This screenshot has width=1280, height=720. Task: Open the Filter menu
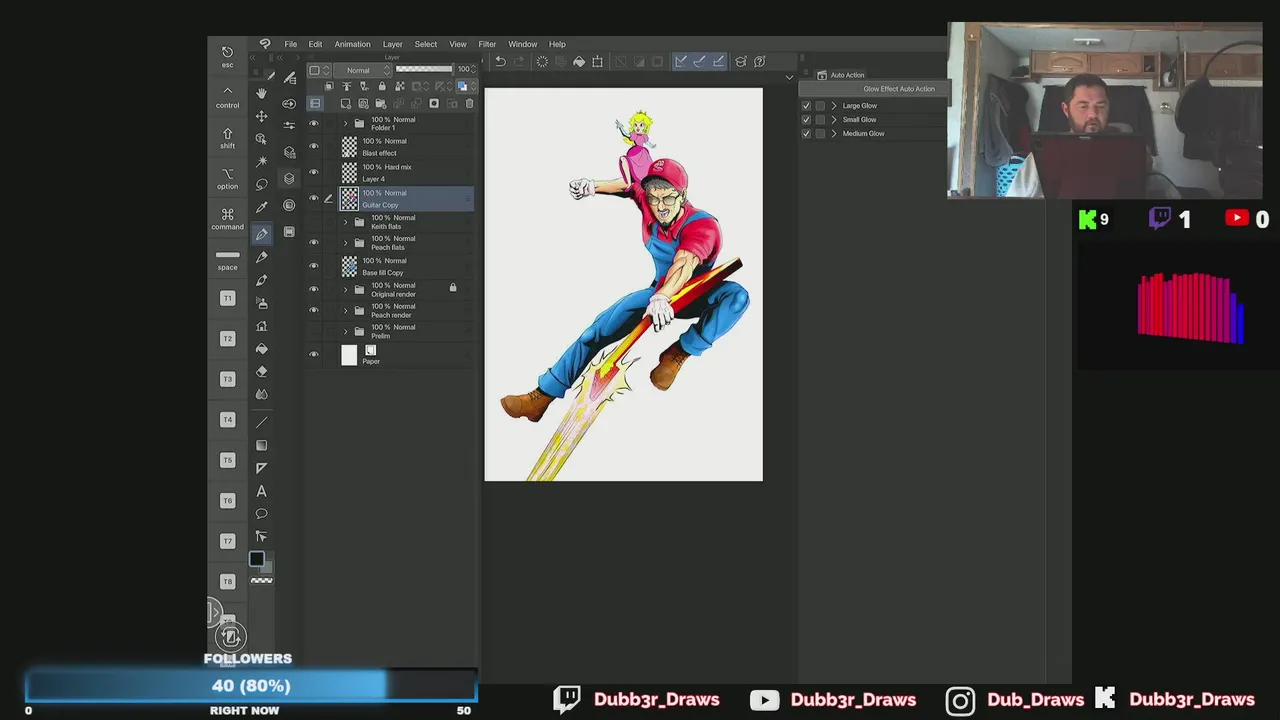(487, 44)
